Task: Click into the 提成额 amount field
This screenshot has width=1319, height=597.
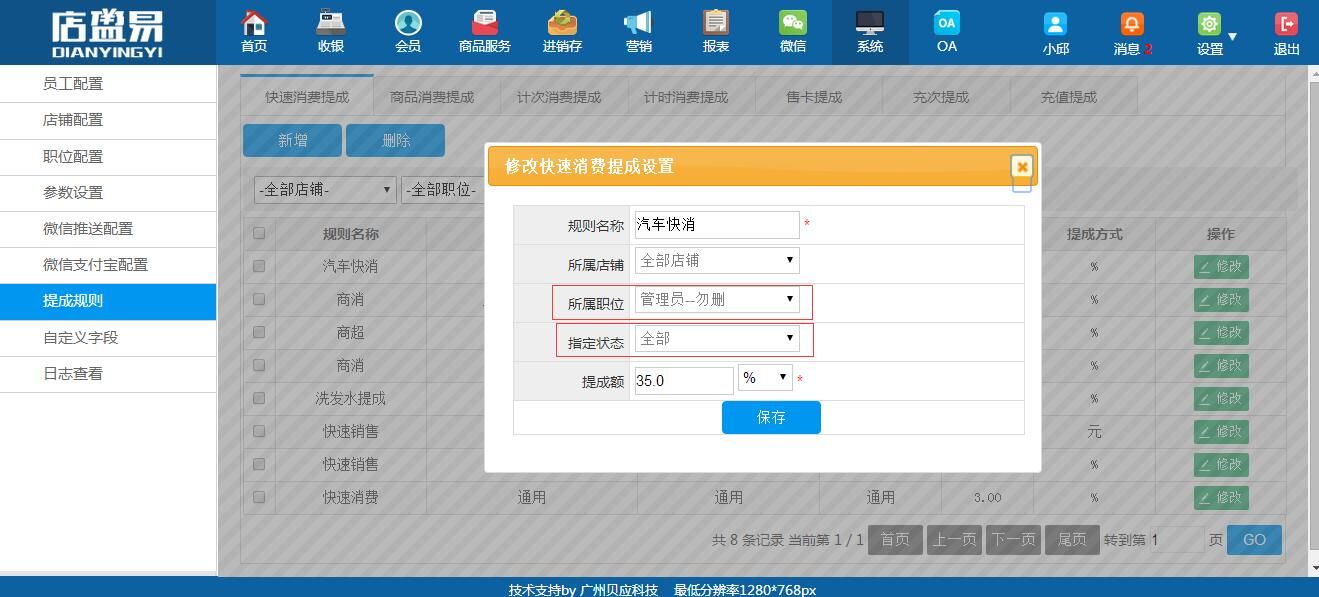Action: coord(684,381)
